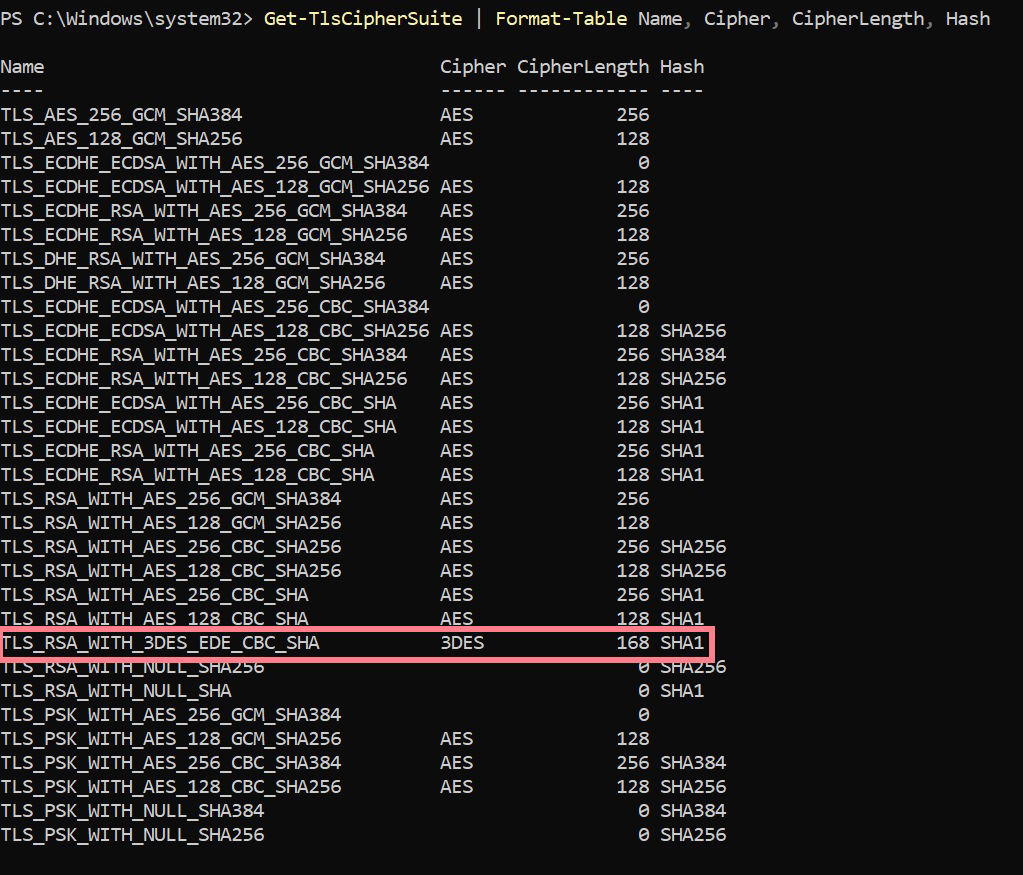Click the 168 cipher length value

[633, 643]
